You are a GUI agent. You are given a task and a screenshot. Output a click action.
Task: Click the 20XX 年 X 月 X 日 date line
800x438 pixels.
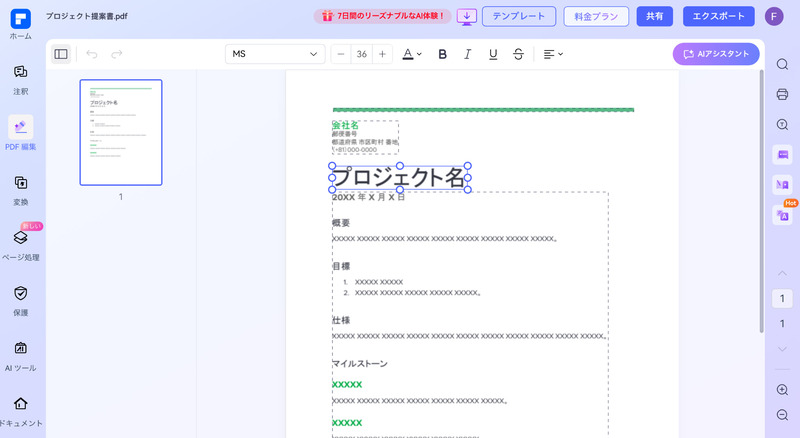368,197
